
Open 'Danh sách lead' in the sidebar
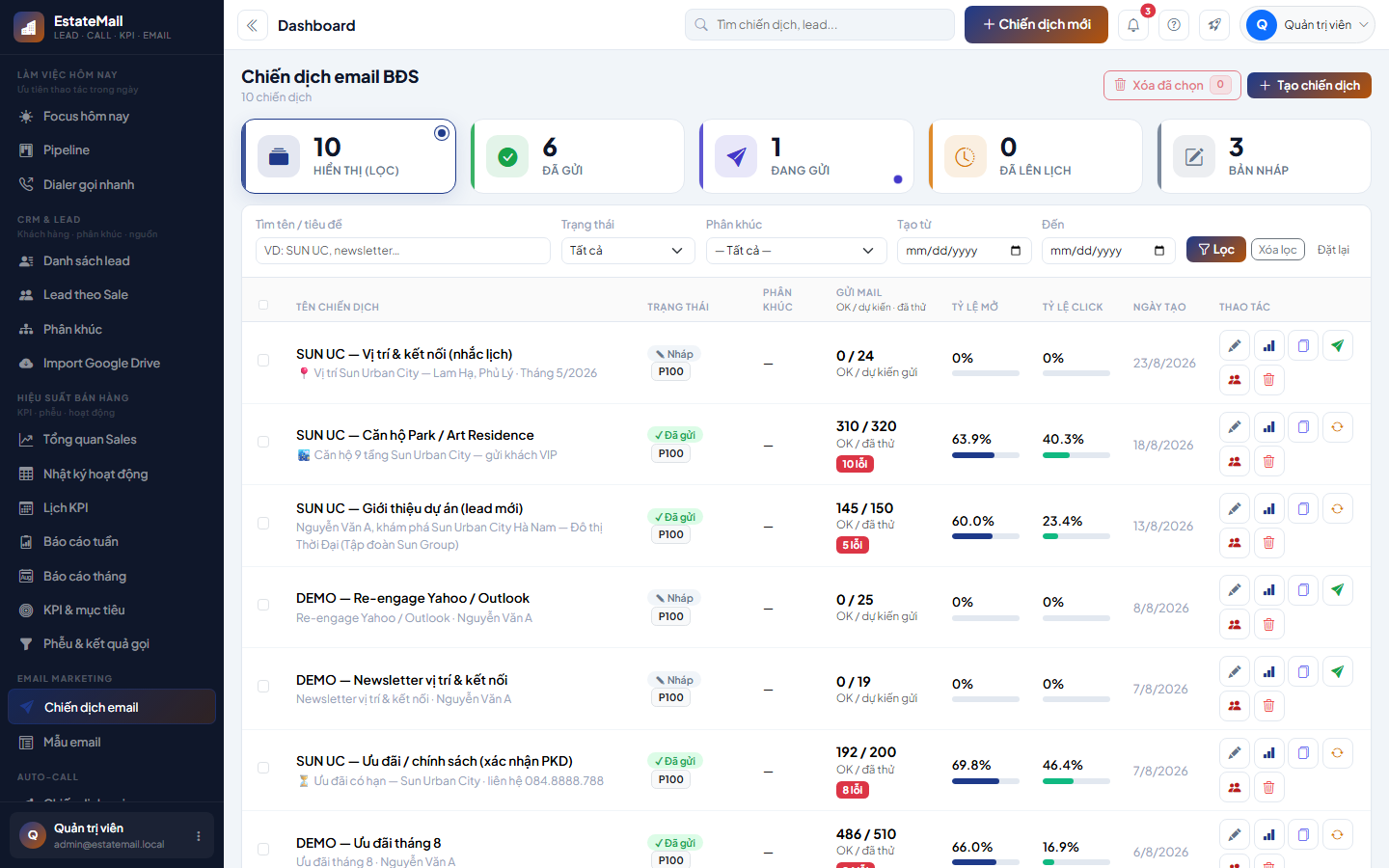112,261
